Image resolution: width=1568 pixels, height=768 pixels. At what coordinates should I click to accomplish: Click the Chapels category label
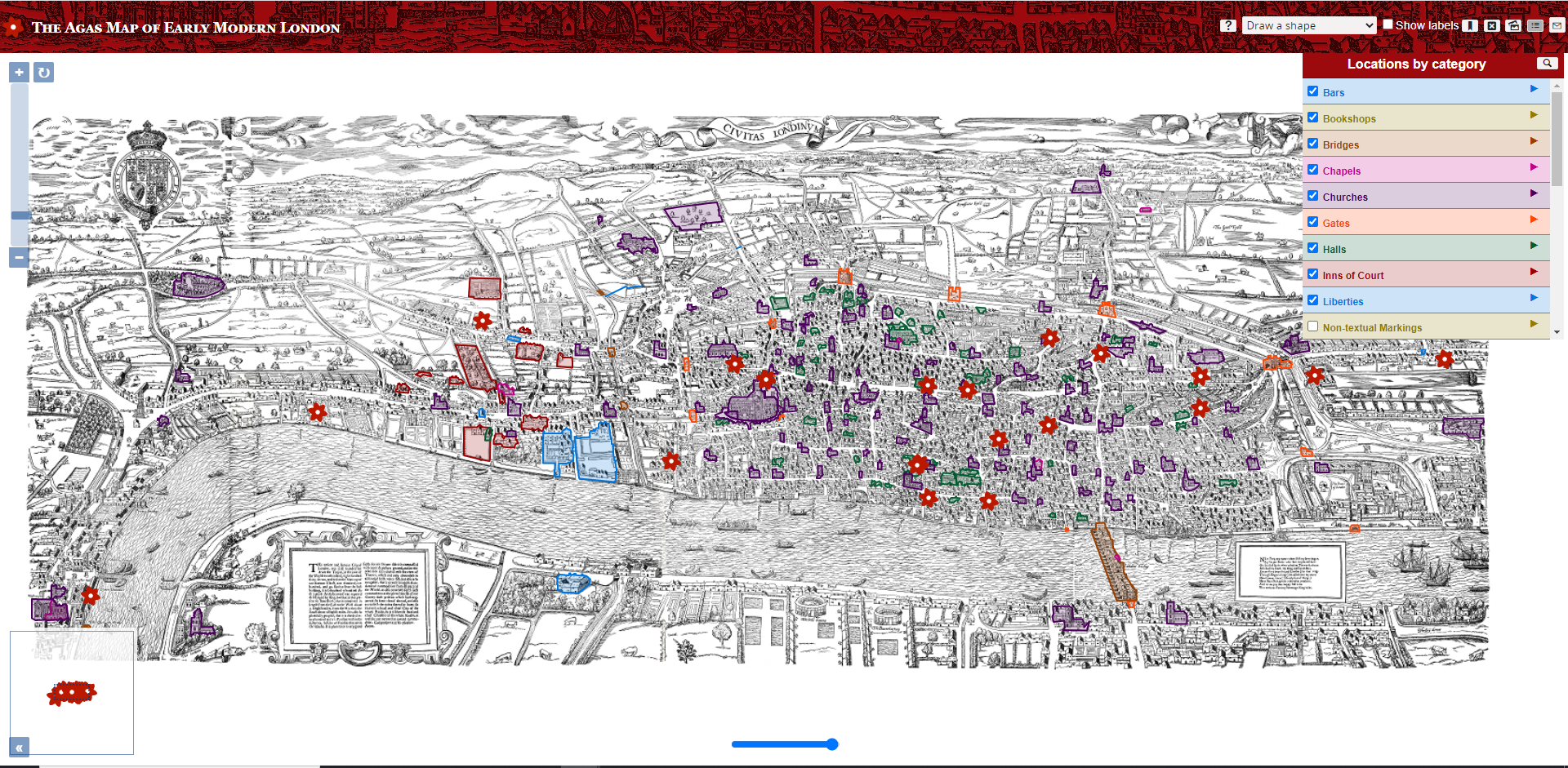pos(1342,171)
